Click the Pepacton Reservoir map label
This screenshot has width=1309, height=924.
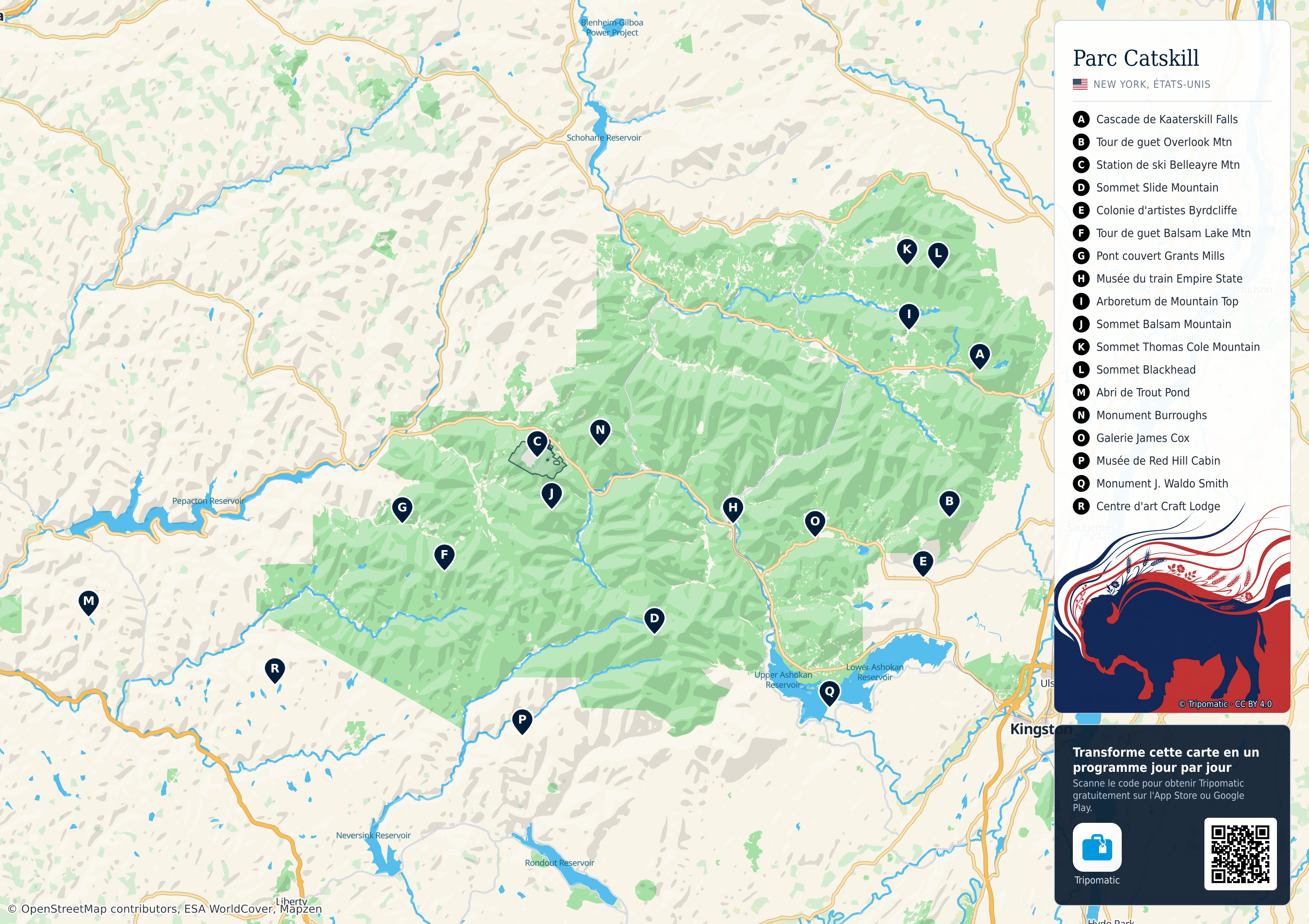coord(208,501)
